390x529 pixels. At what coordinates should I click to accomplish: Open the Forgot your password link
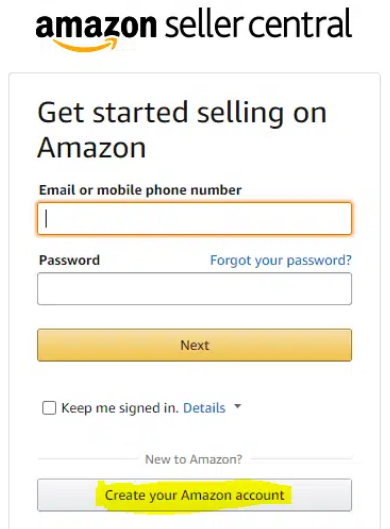pyautogui.click(x=281, y=260)
